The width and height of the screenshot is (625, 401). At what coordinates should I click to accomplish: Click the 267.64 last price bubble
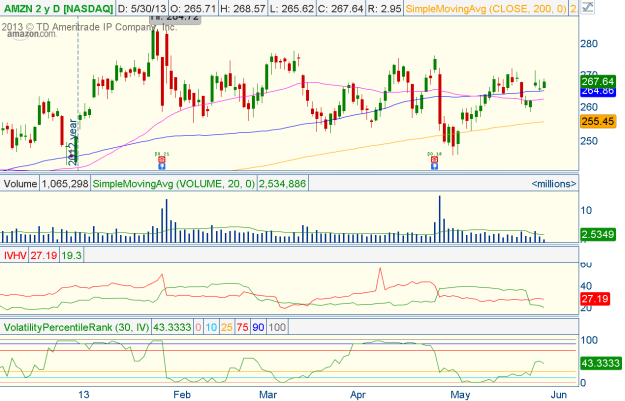pos(601,80)
